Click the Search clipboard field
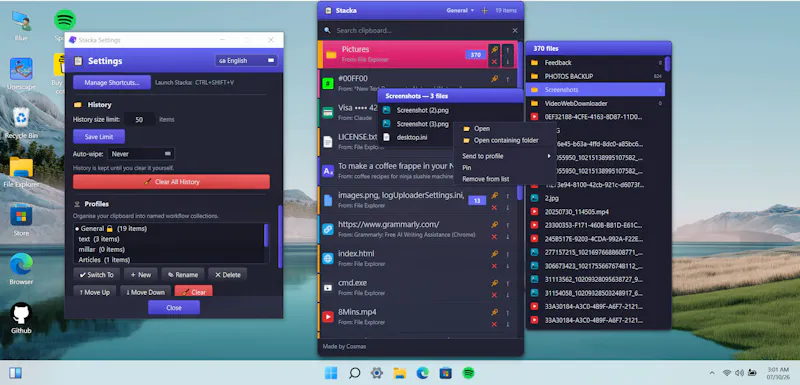Viewport: 800px width, 385px height. [421, 31]
